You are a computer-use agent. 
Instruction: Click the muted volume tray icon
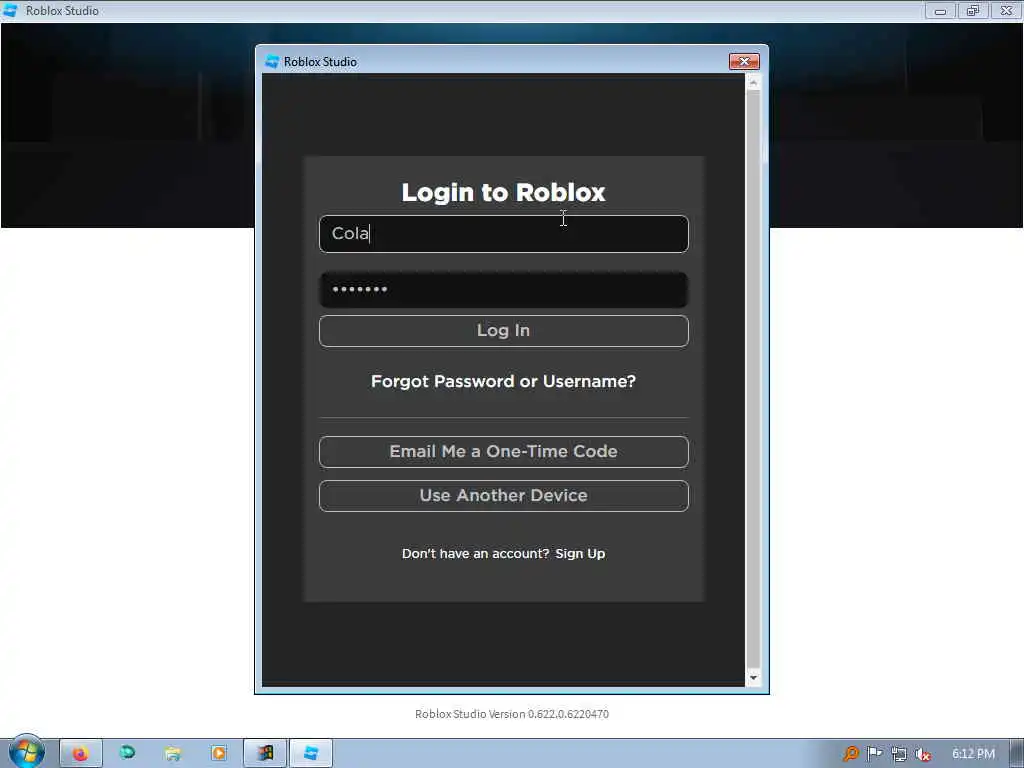pos(923,754)
